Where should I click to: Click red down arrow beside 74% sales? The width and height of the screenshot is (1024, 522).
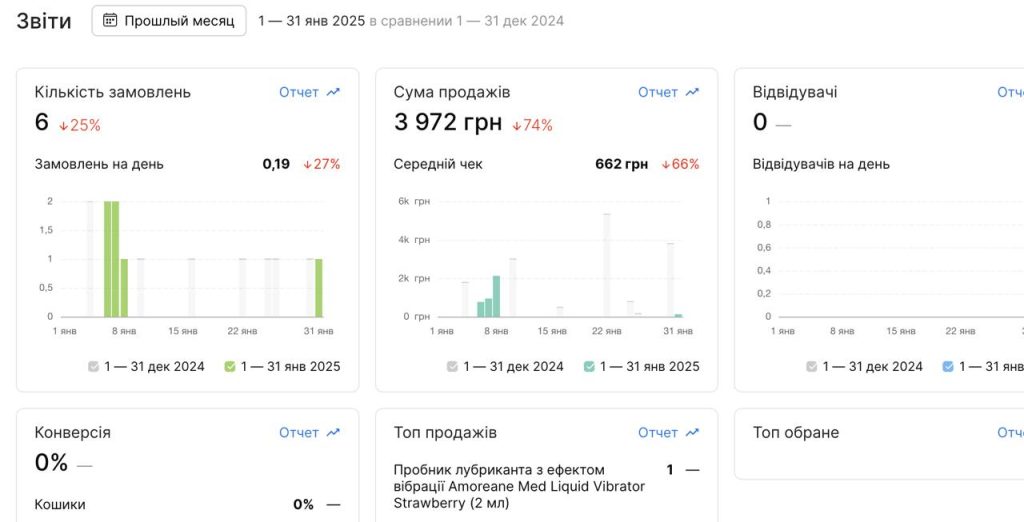point(516,125)
